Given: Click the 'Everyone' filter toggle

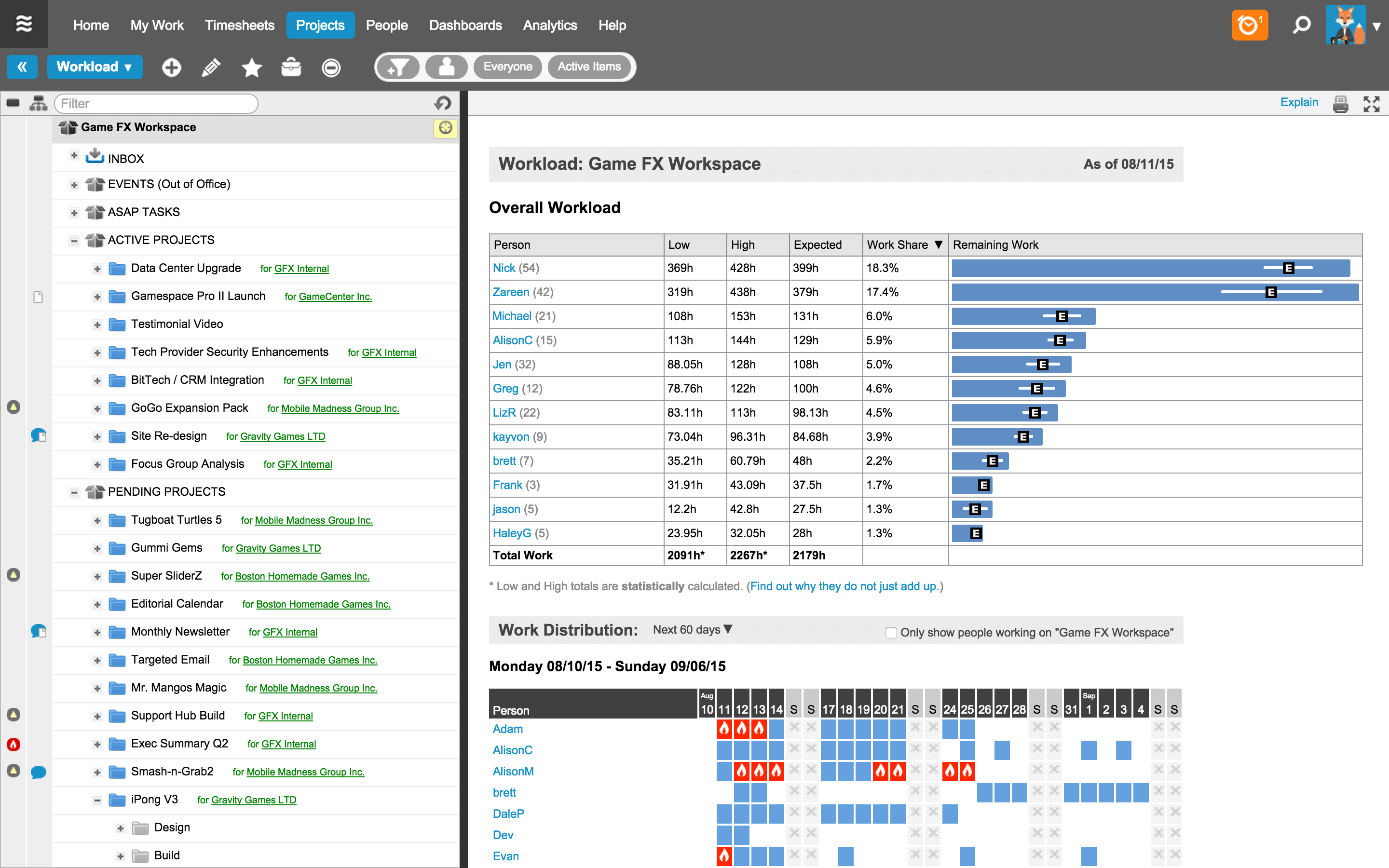Looking at the screenshot, I should coord(507,67).
